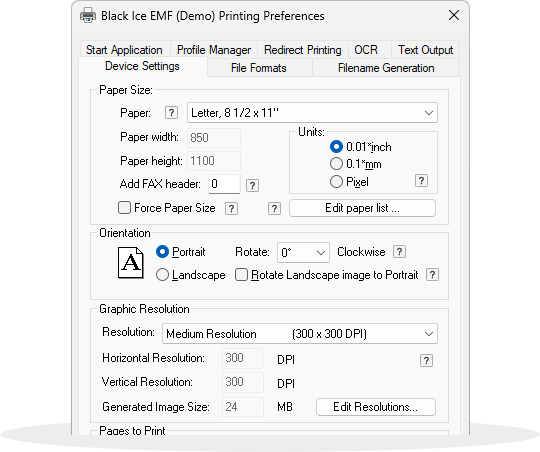
Task: Switch to Profile Manager tab
Action: pyautogui.click(x=214, y=50)
